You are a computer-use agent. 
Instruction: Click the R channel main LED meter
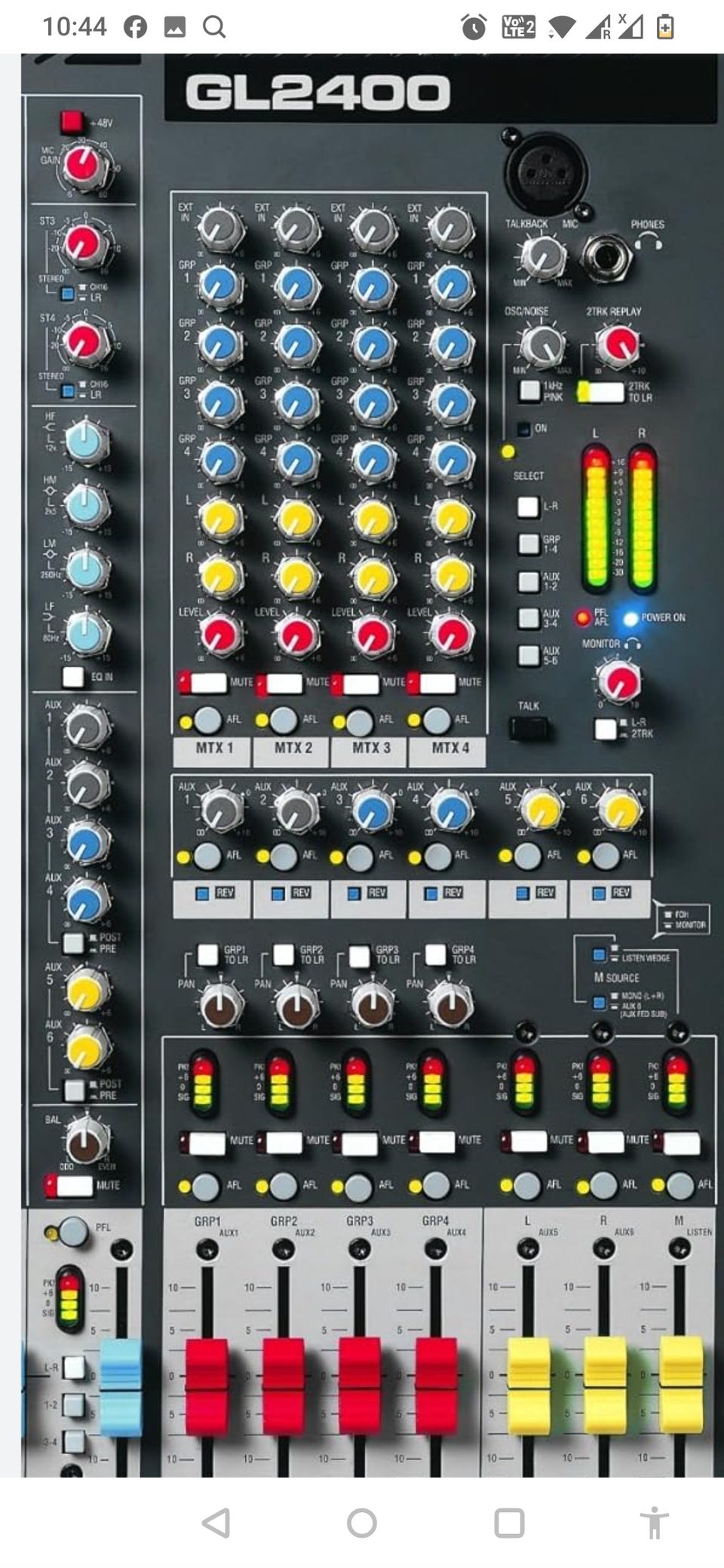tap(643, 519)
